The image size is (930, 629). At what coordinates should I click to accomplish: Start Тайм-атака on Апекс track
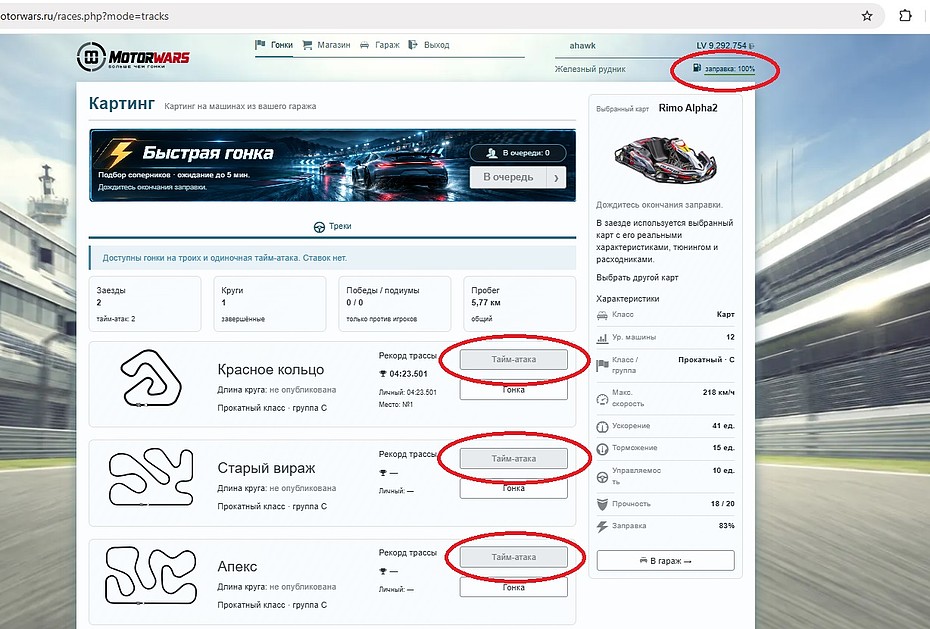click(x=514, y=557)
